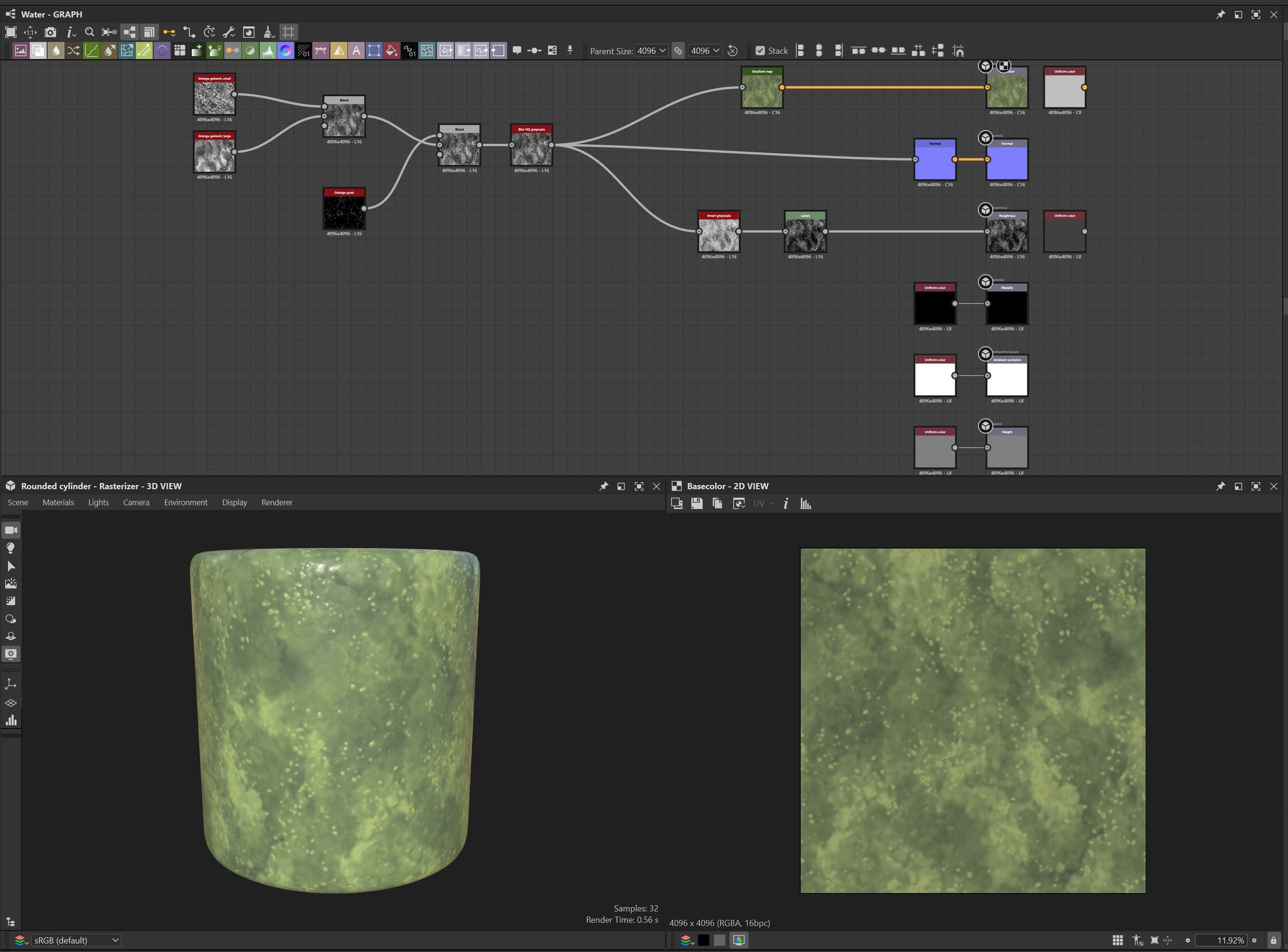Show 2D view image information
This screenshot has height=952, width=1288.
(x=786, y=504)
